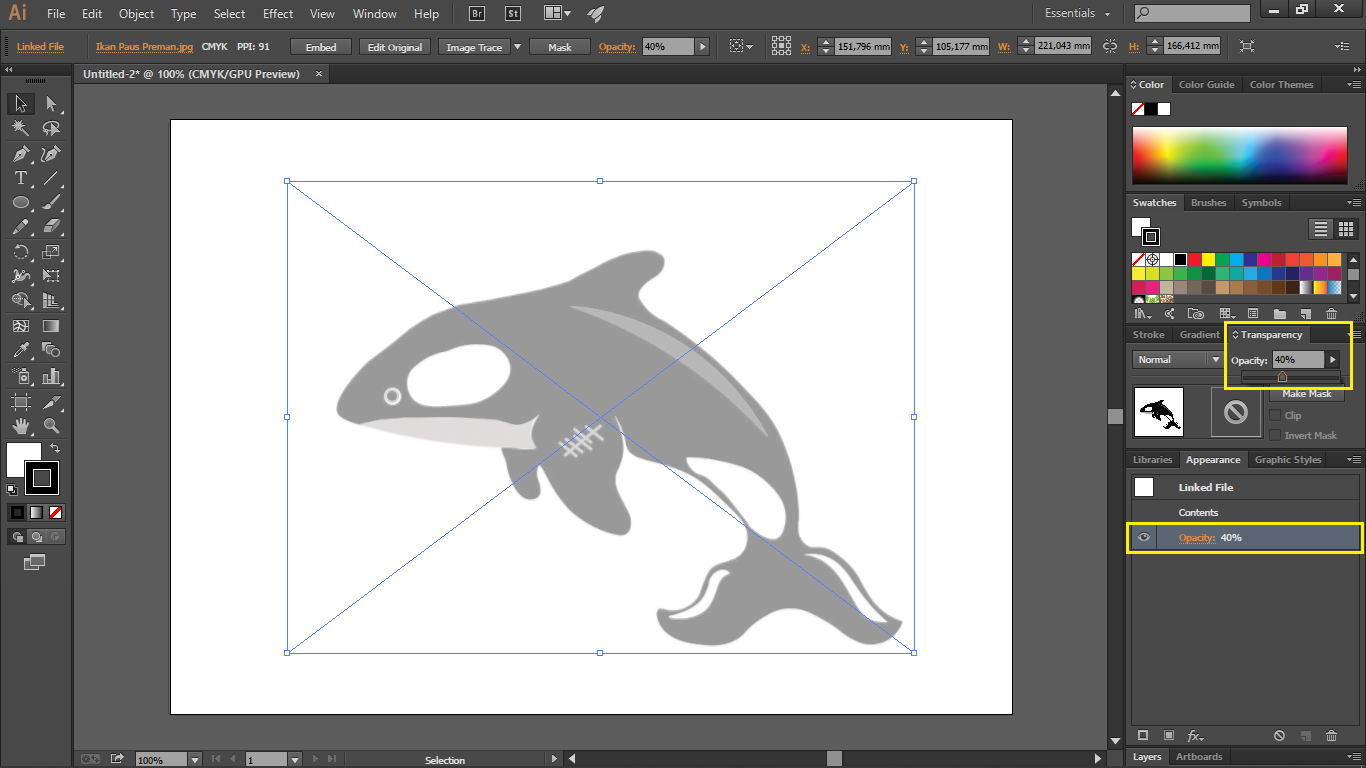Open the Window menu
1366x768 pixels.
pyautogui.click(x=375, y=14)
